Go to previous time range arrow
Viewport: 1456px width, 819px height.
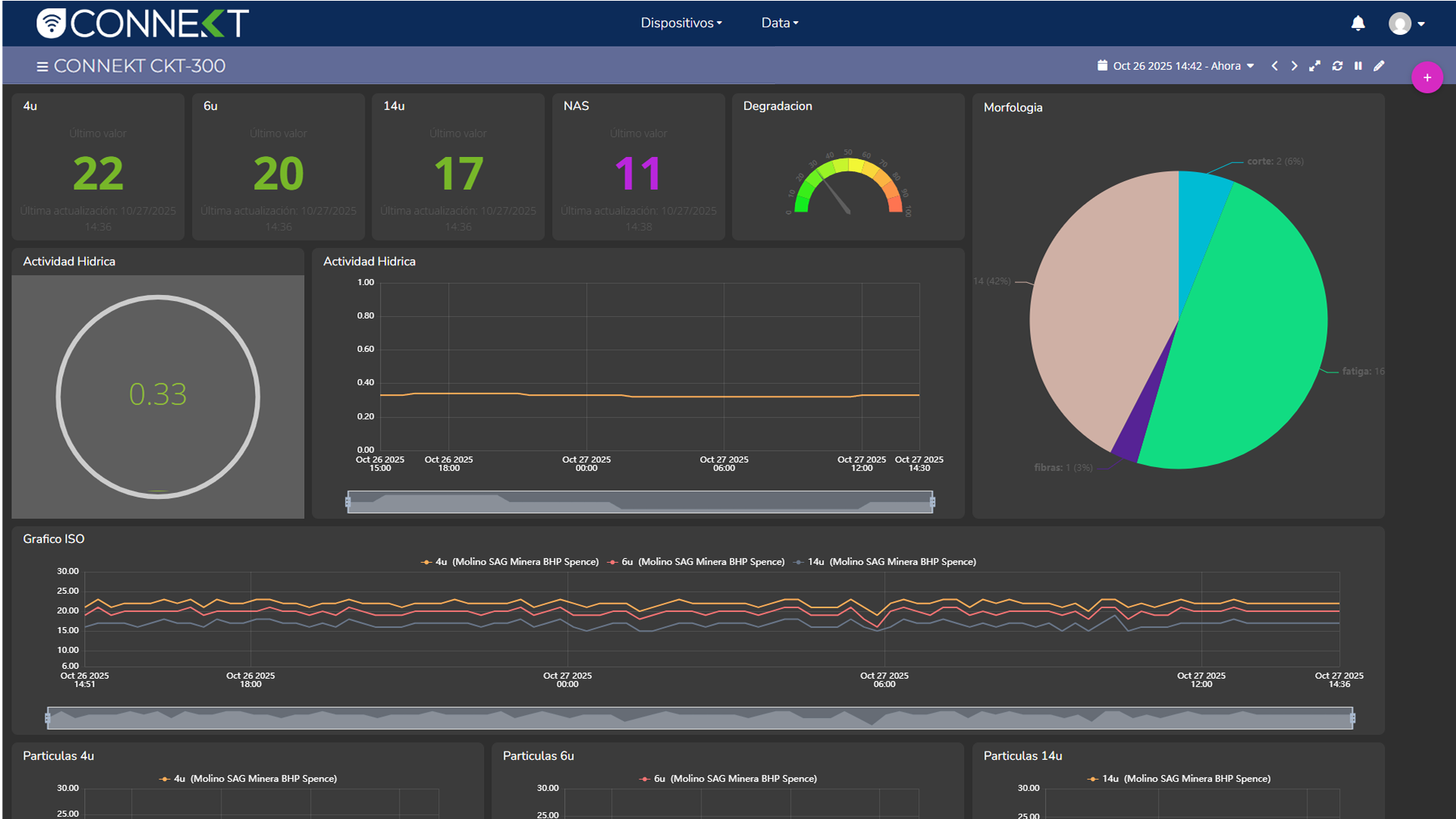(x=1275, y=66)
